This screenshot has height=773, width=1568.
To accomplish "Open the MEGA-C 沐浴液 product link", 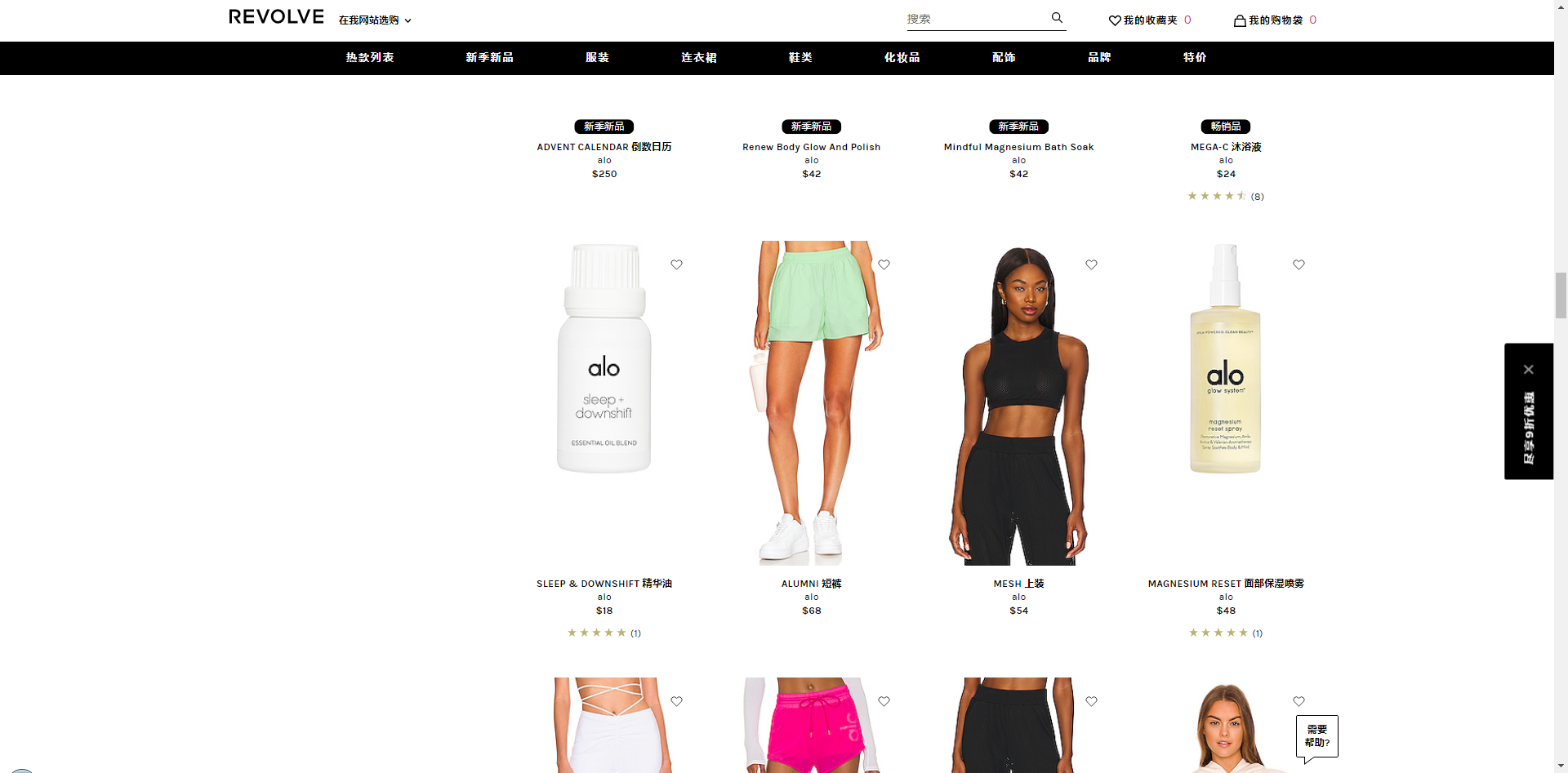I will click(x=1226, y=147).
